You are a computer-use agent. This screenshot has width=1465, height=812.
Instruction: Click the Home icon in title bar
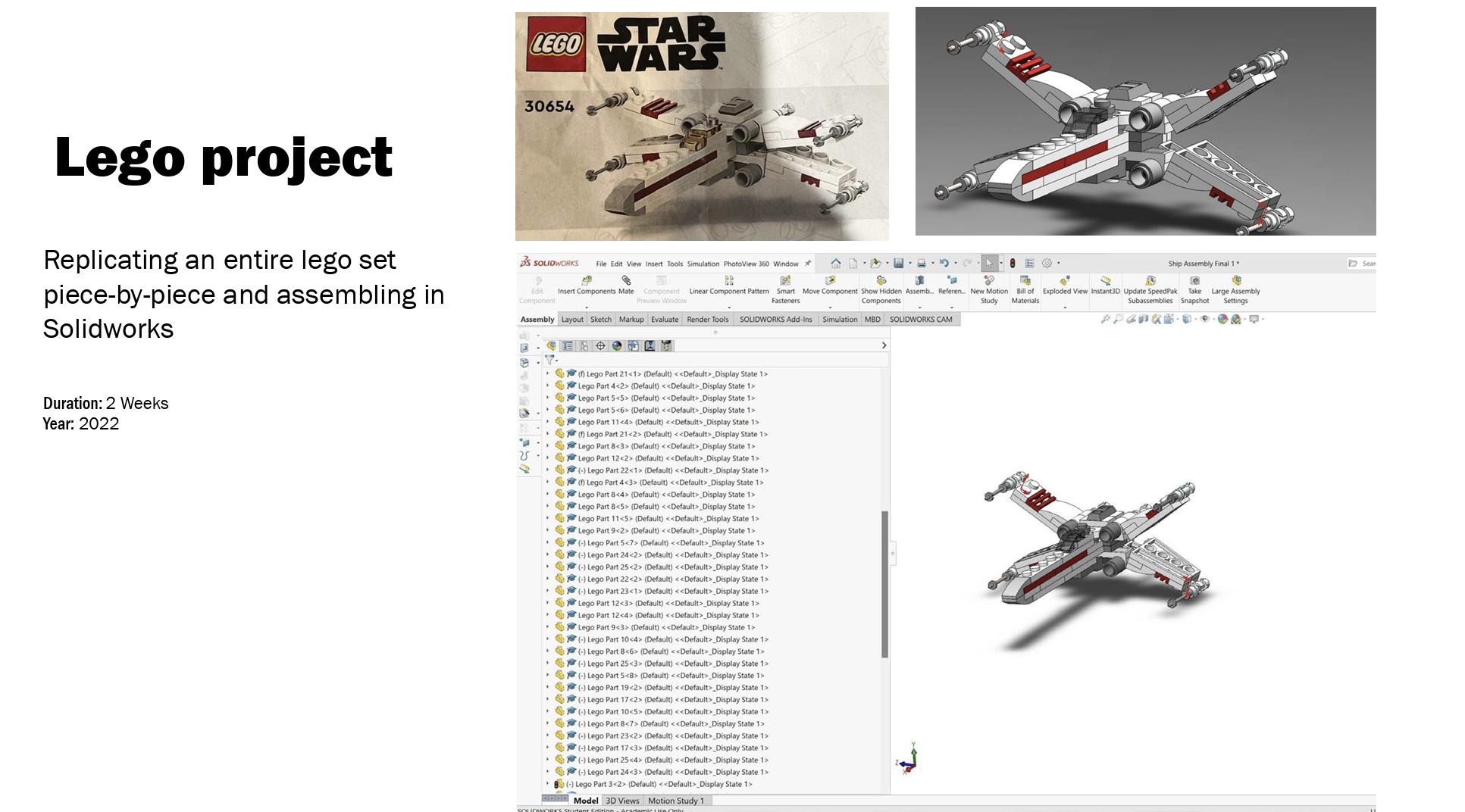[x=836, y=264]
